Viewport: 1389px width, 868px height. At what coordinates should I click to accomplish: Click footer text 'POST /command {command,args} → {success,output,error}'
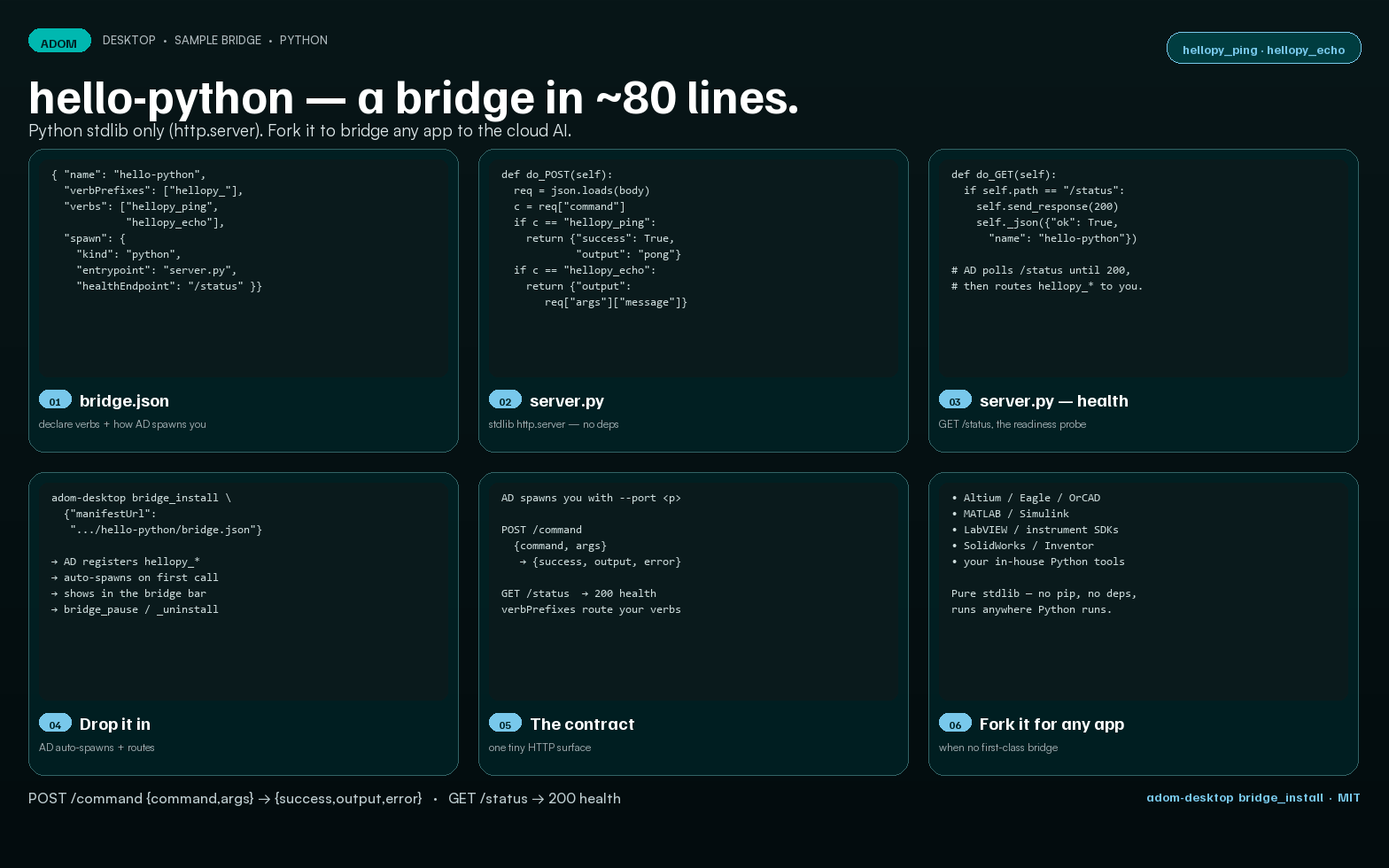click(x=225, y=799)
